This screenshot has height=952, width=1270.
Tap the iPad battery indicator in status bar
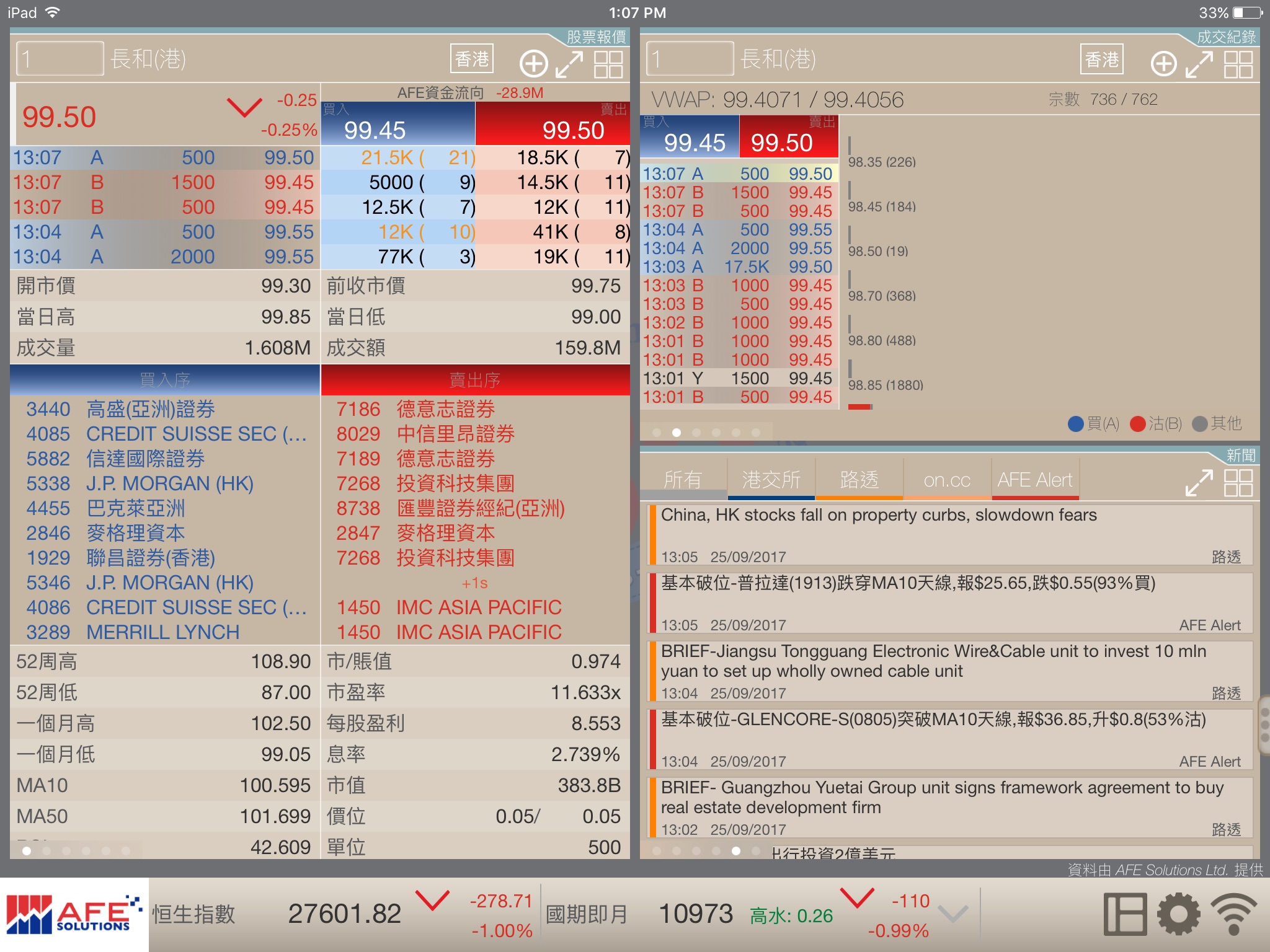coord(1248,12)
